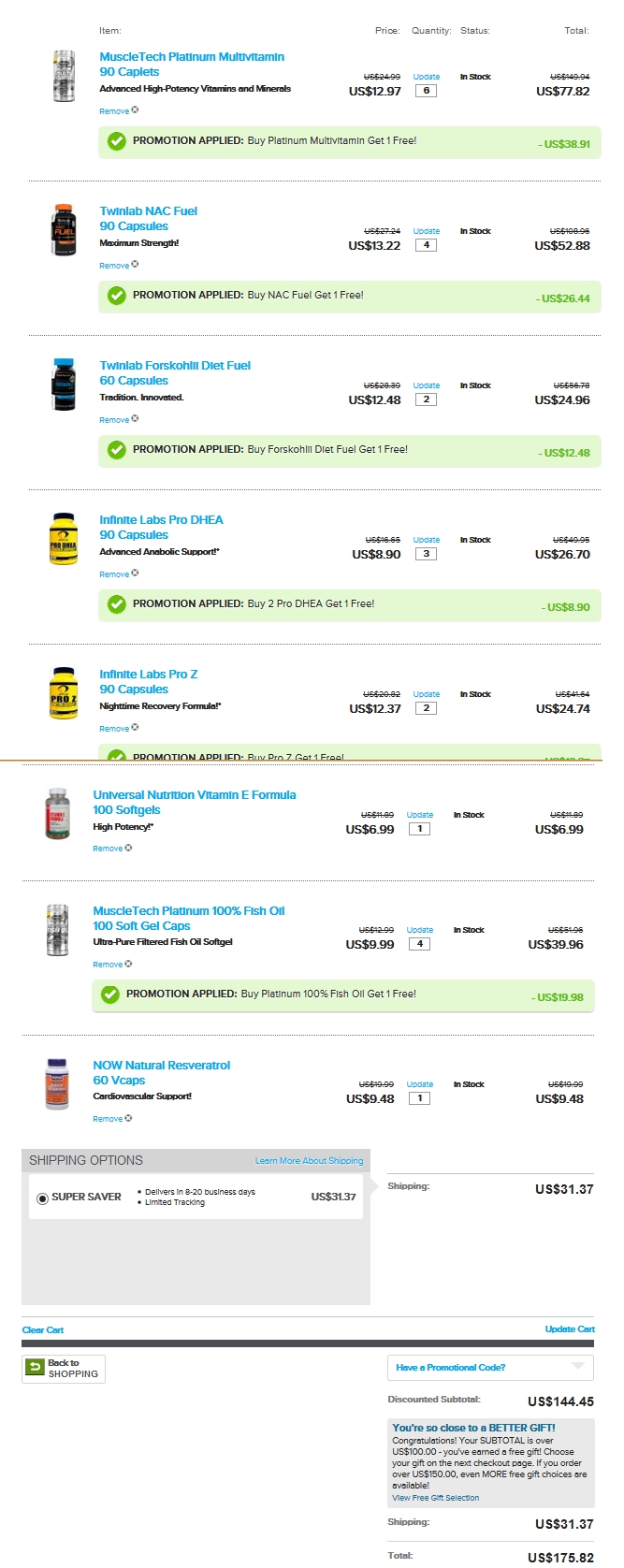Image resolution: width=624 pixels, height=1568 pixels.
Task: Click the NAC Fuel quantity field
Action: click(427, 245)
